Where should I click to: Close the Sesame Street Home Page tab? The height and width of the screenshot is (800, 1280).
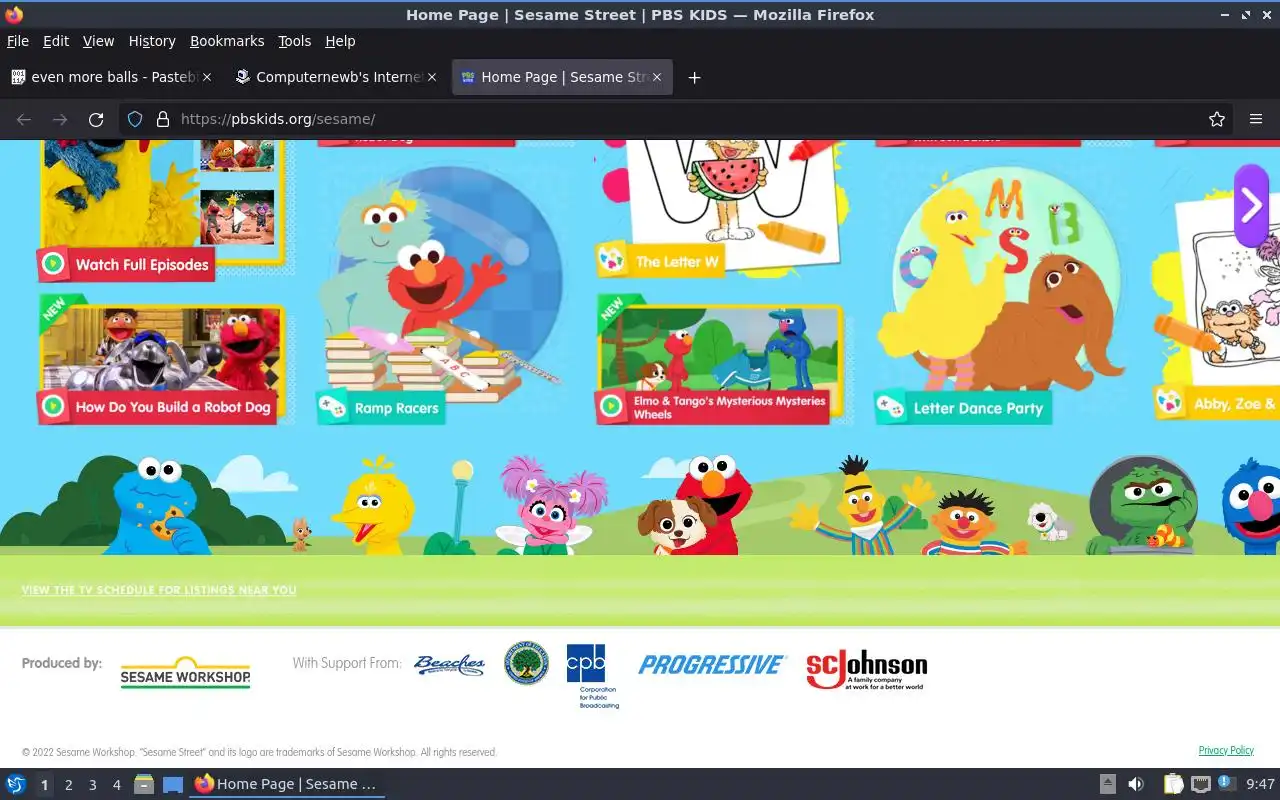coord(657,77)
